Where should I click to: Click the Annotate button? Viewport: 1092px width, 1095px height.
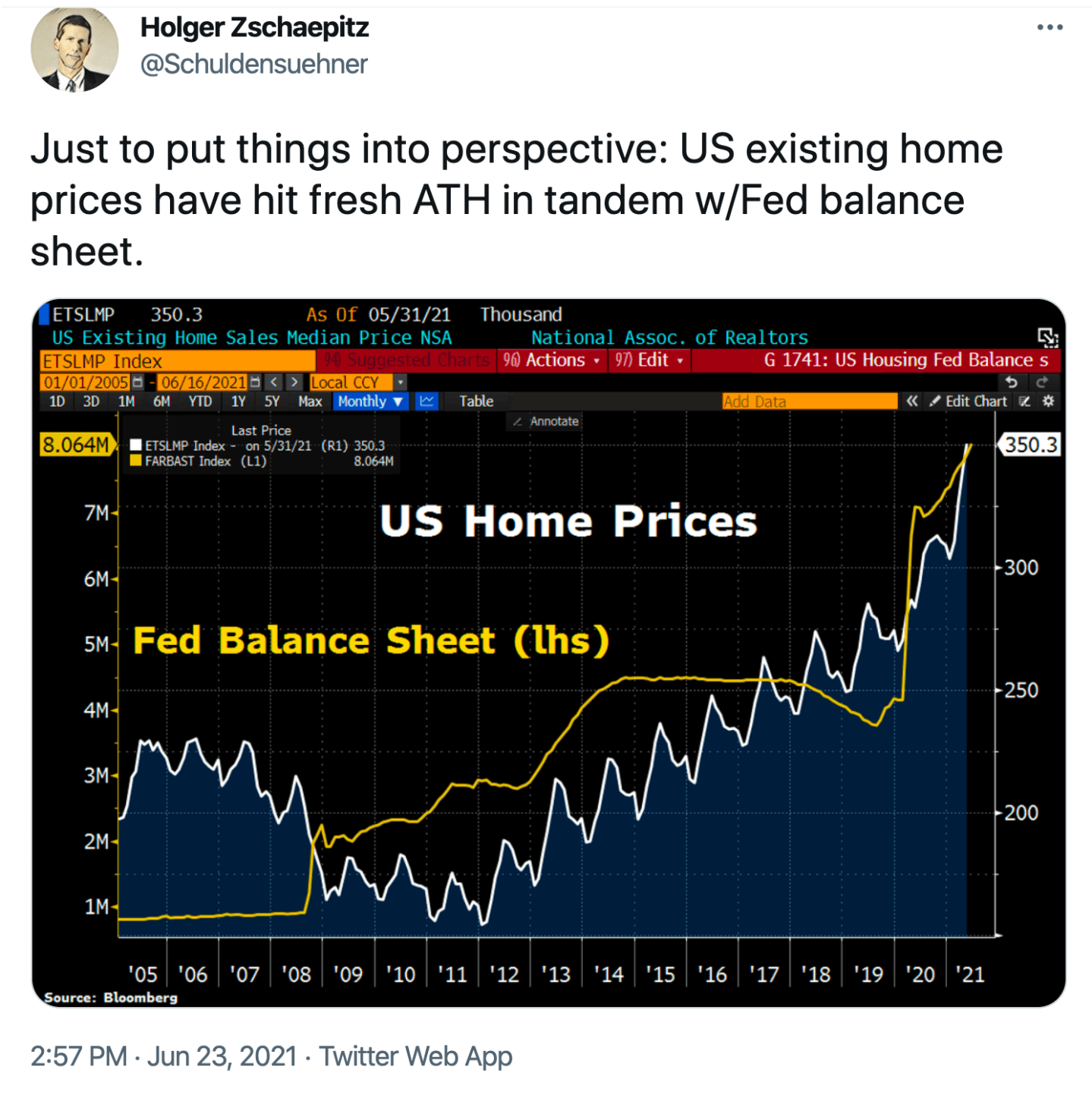[x=546, y=421]
